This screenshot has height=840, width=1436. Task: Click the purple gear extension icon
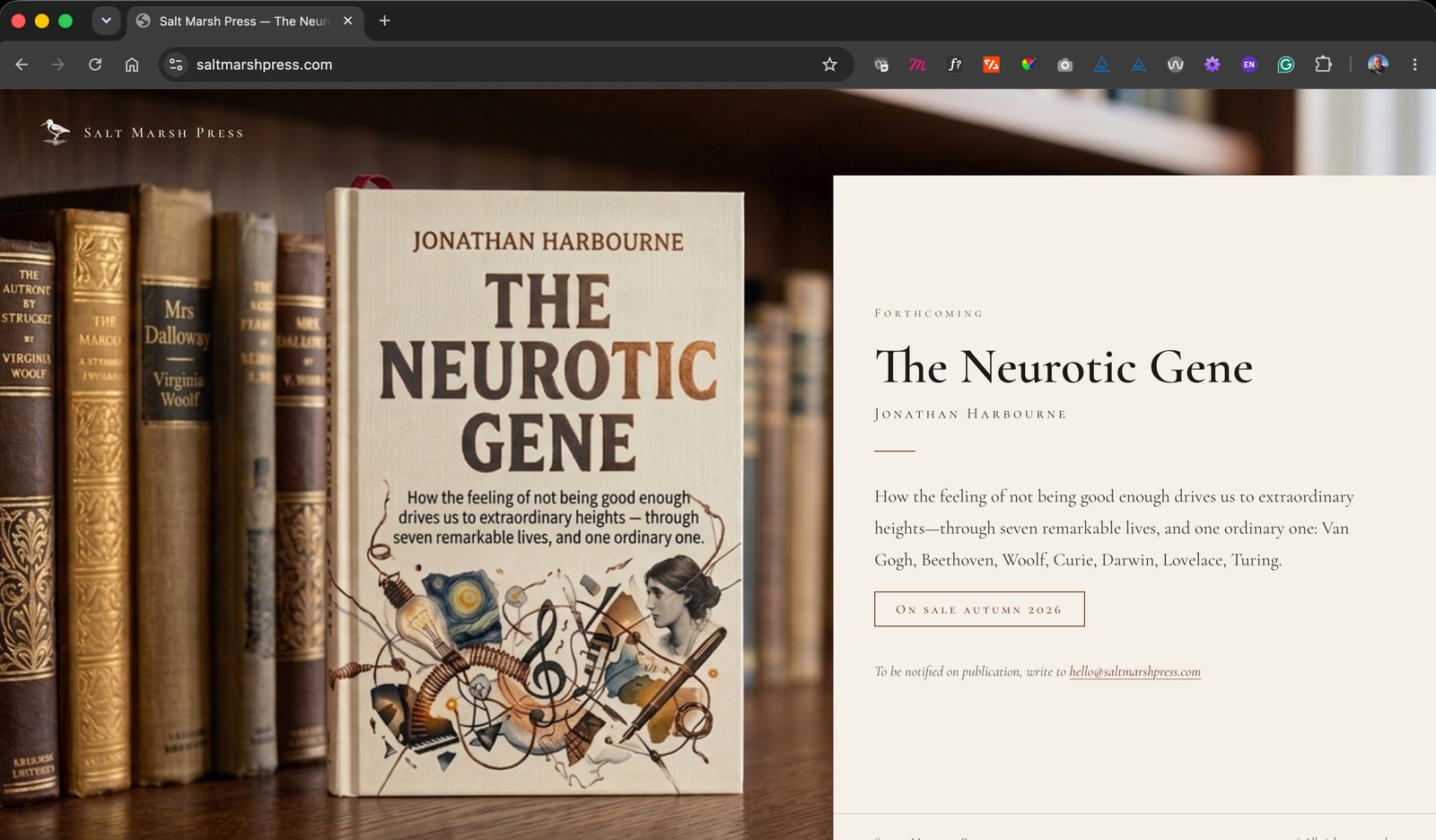click(x=1213, y=65)
